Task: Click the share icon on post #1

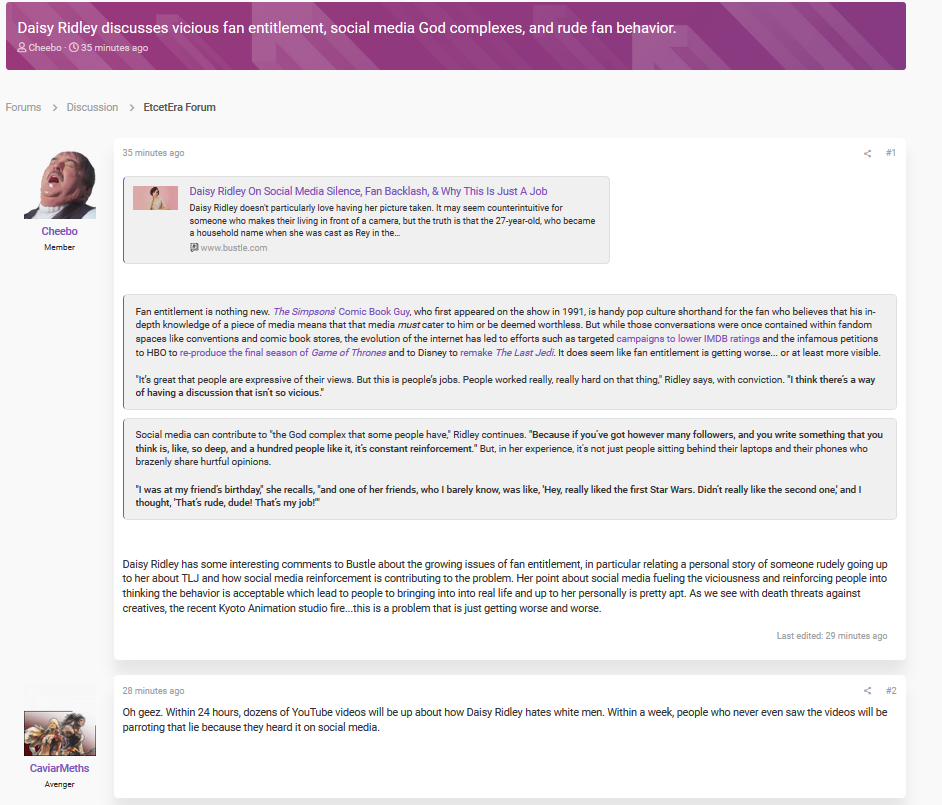Action: click(867, 153)
